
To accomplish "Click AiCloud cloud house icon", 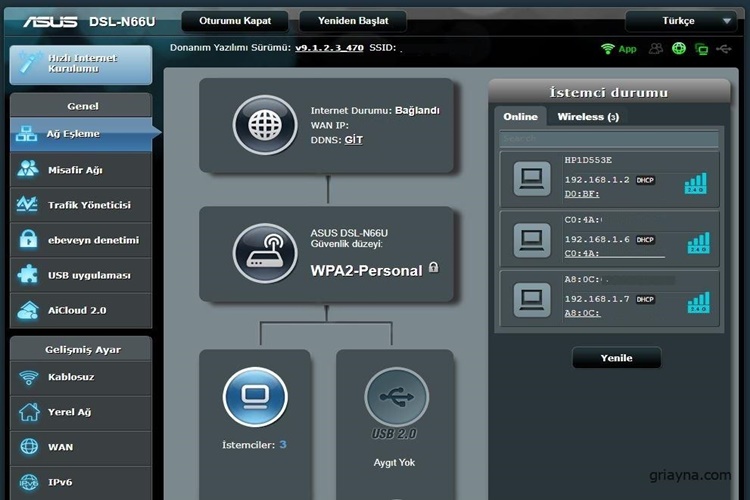I will pyautogui.click(x=28, y=310).
